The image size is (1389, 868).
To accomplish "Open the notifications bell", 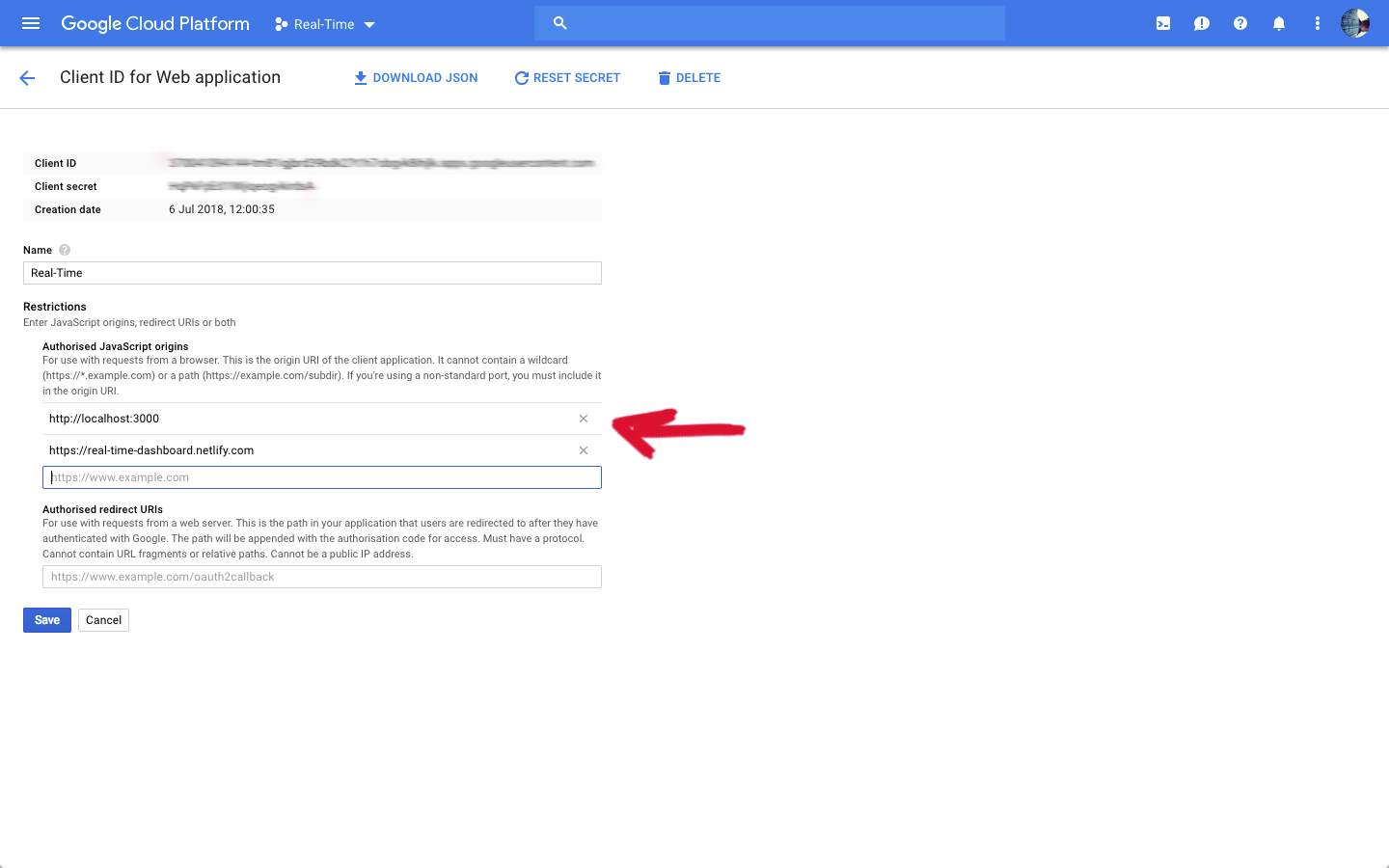I will click(1279, 23).
